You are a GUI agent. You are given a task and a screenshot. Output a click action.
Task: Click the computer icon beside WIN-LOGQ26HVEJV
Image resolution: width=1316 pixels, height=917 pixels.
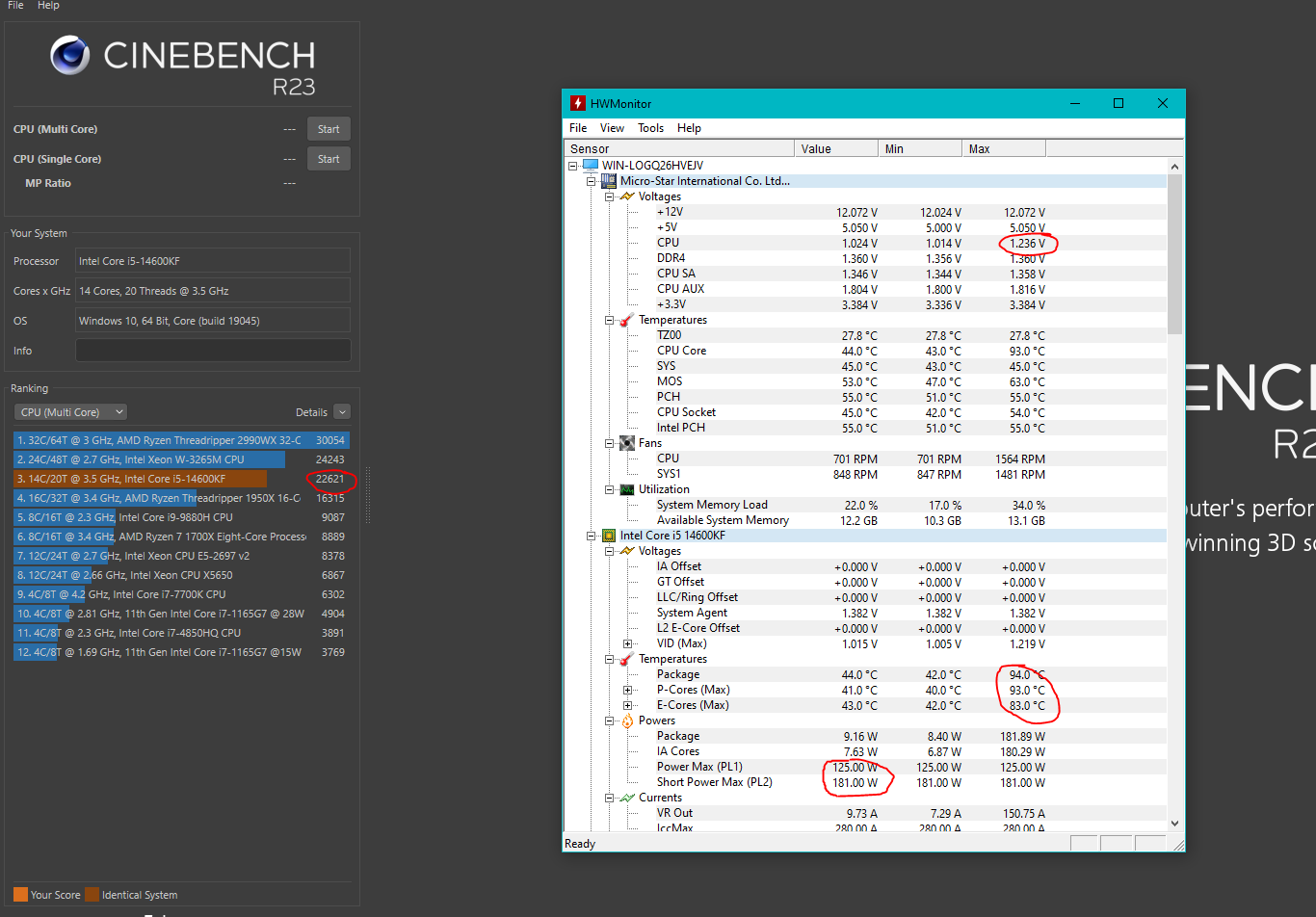590,166
